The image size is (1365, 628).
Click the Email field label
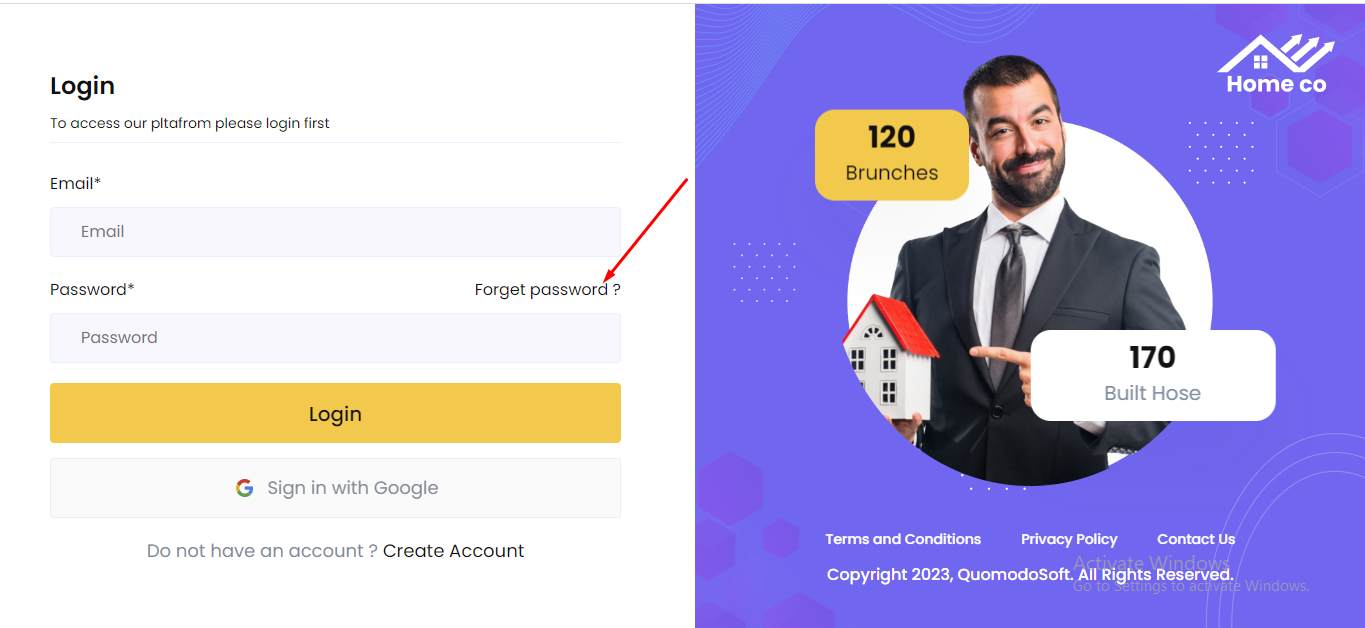pyautogui.click(x=75, y=184)
